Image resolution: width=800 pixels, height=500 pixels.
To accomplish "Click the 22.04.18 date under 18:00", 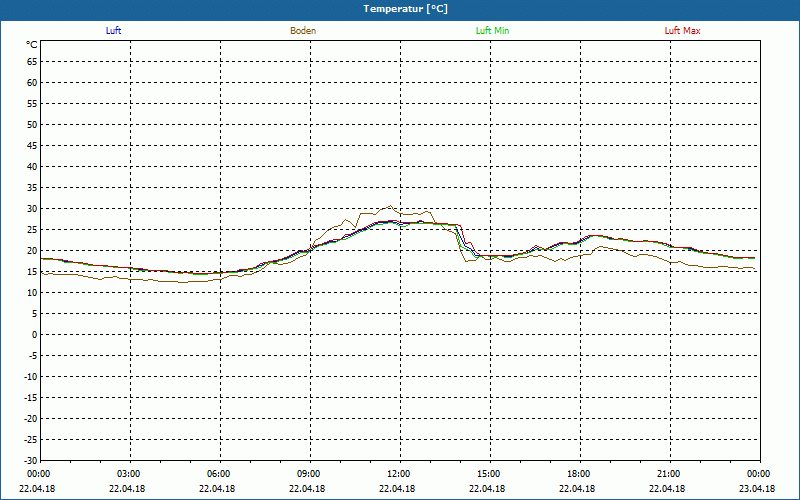I will [577, 488].
